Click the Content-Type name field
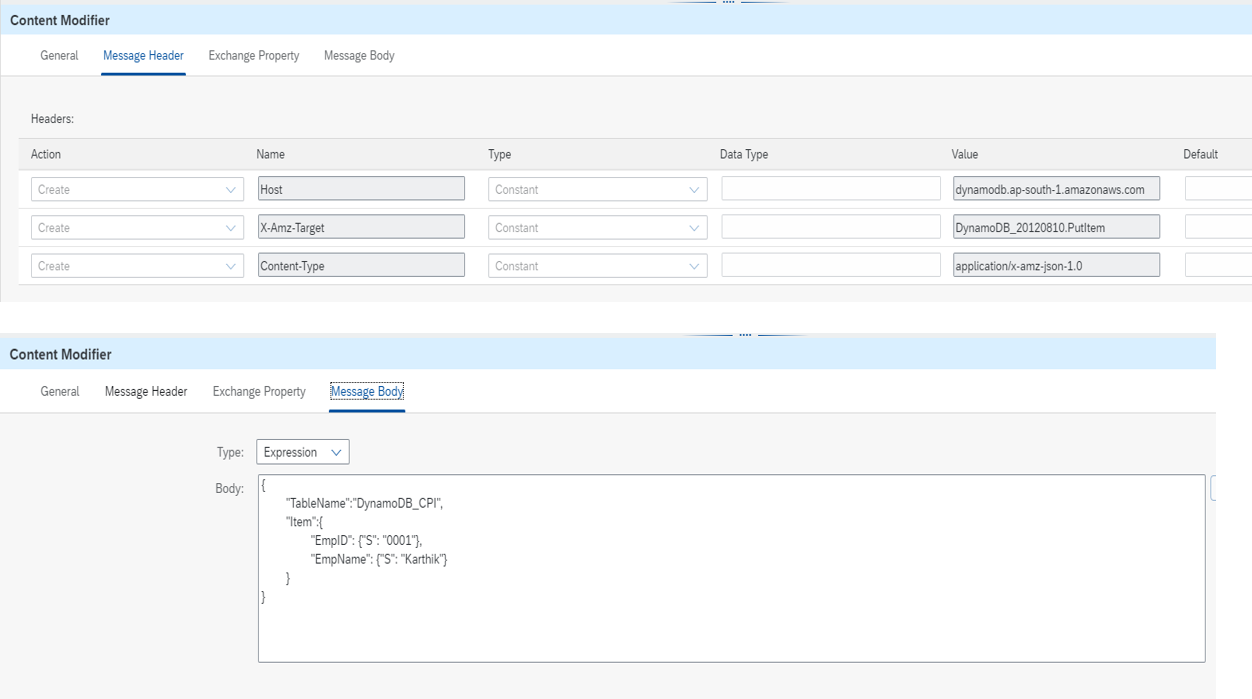1252x699 pixels. (x=361, y=266)
